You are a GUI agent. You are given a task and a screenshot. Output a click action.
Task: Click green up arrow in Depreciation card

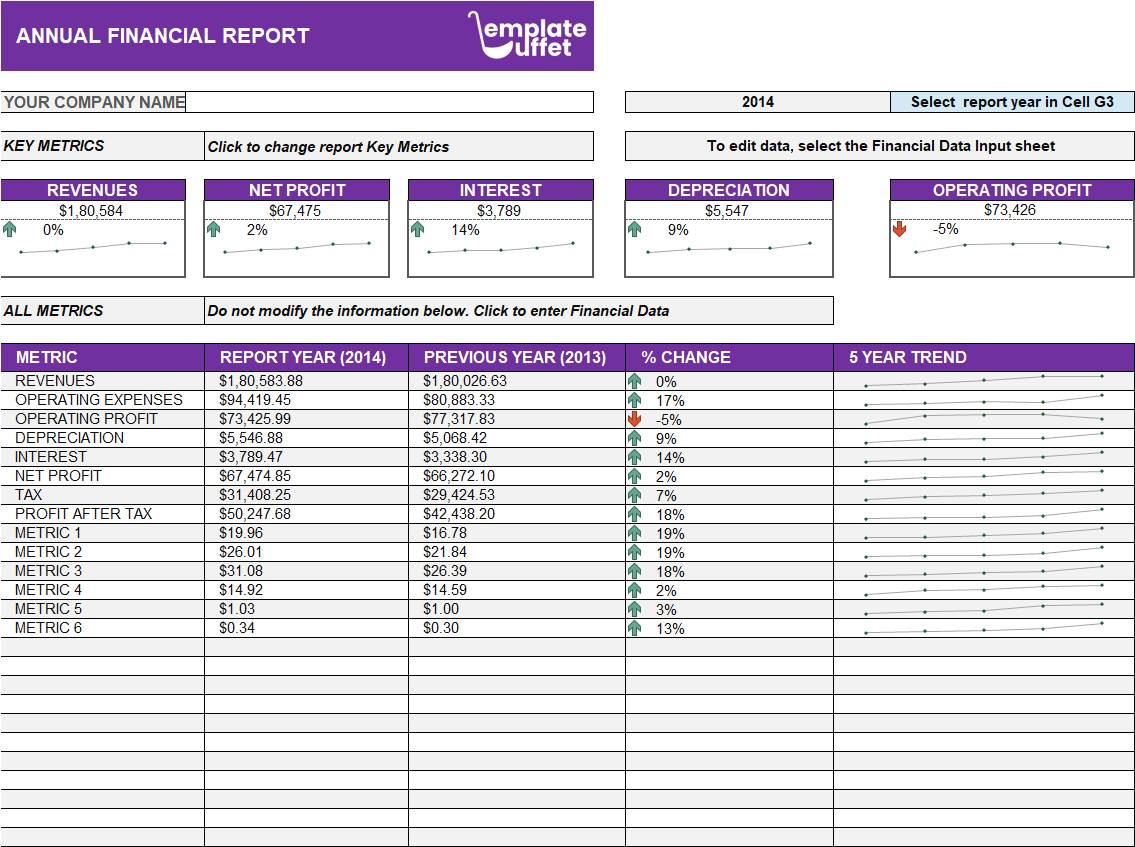635,229
